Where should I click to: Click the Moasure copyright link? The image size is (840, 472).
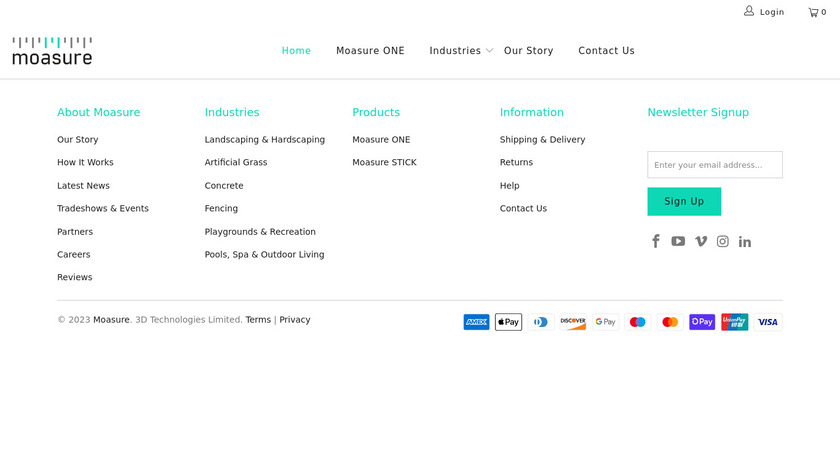pos(111,320)
